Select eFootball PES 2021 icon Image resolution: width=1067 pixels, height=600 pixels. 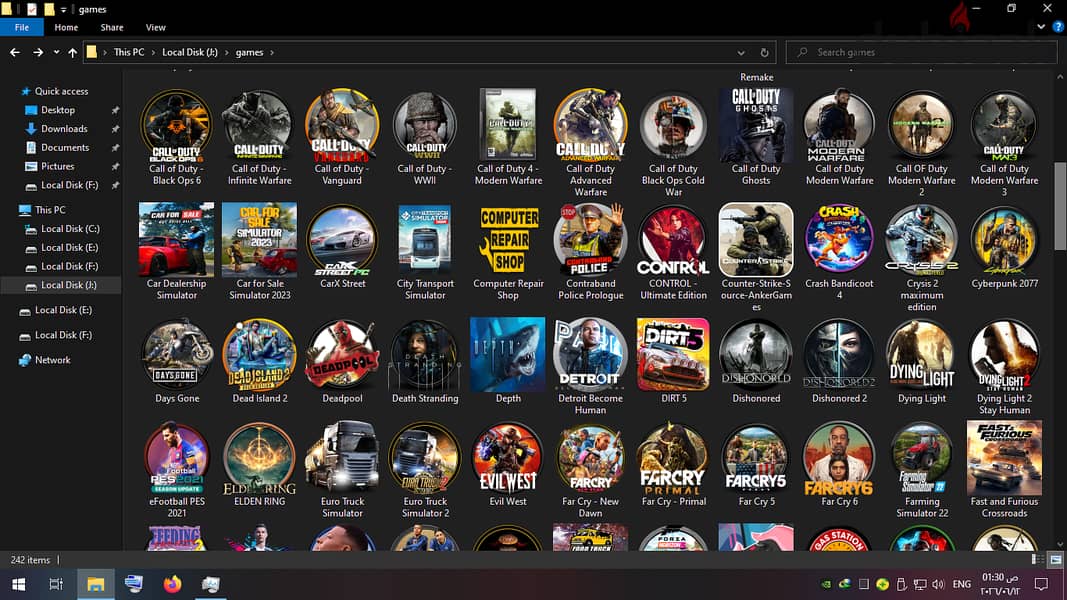tap(176, 458)
